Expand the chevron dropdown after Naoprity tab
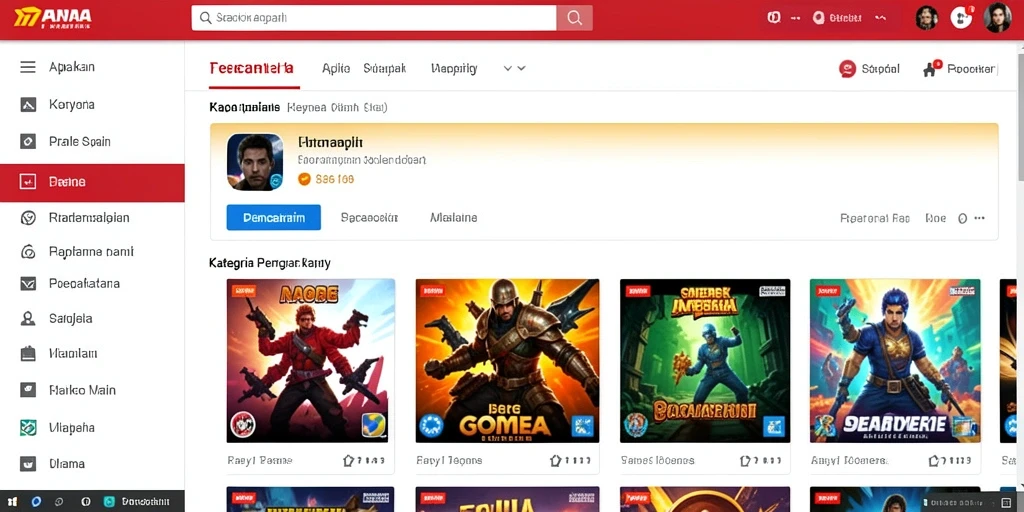The height and width of the screenshot is (512, 1024). [515, 68]
